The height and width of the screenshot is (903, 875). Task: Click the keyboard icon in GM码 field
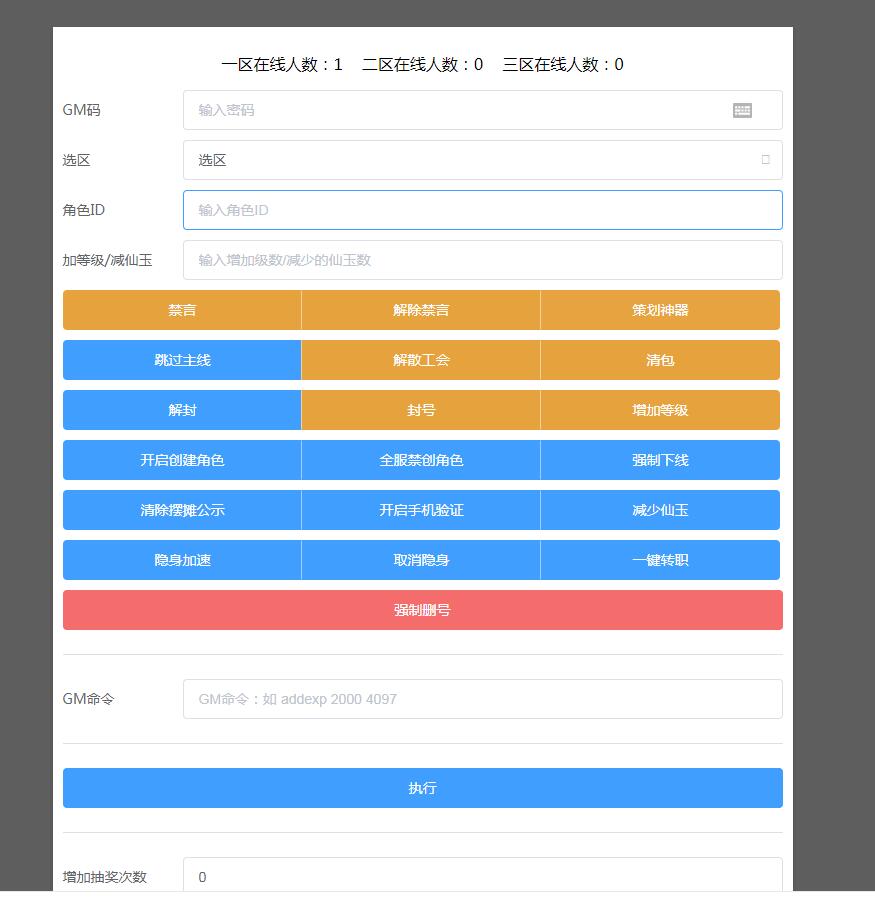point(742,110)
